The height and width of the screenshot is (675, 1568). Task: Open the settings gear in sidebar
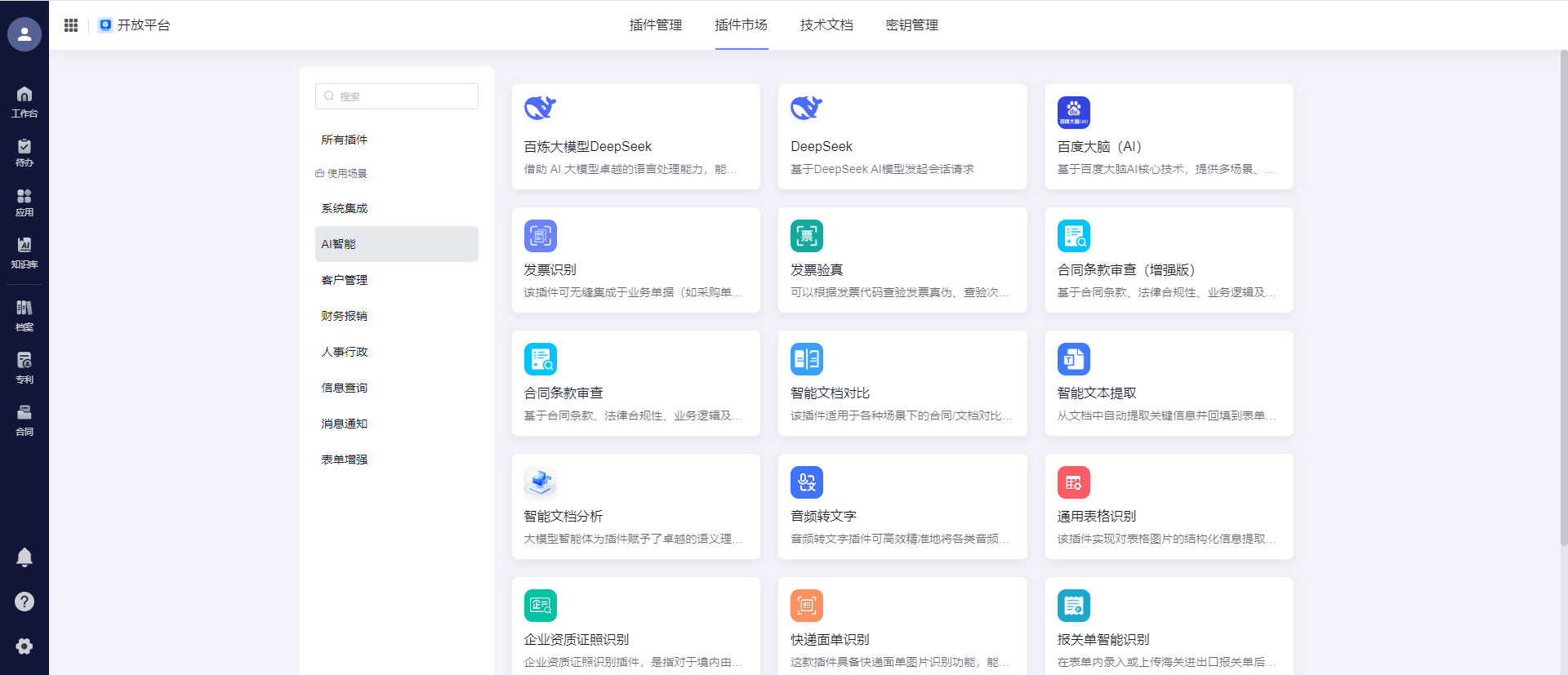click(24, 646)
